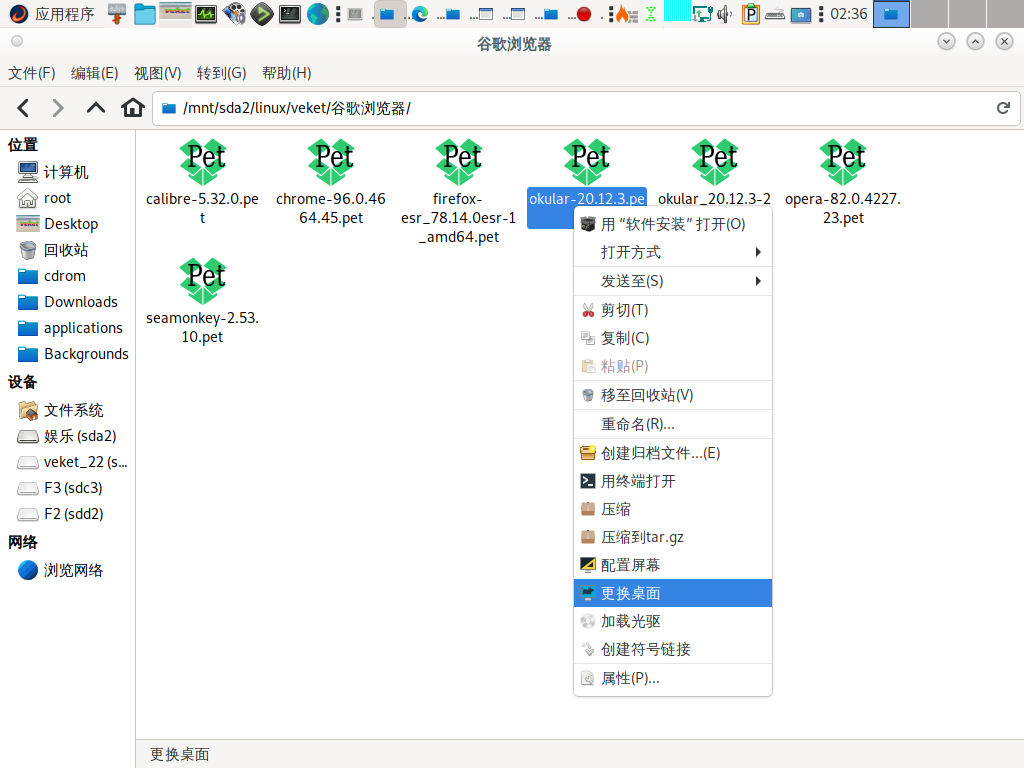Select opera-82.0.4227.23.pet file icon
Viewport: 1024px width, 768px height.
pyautogui.click(x=842, y=161)
